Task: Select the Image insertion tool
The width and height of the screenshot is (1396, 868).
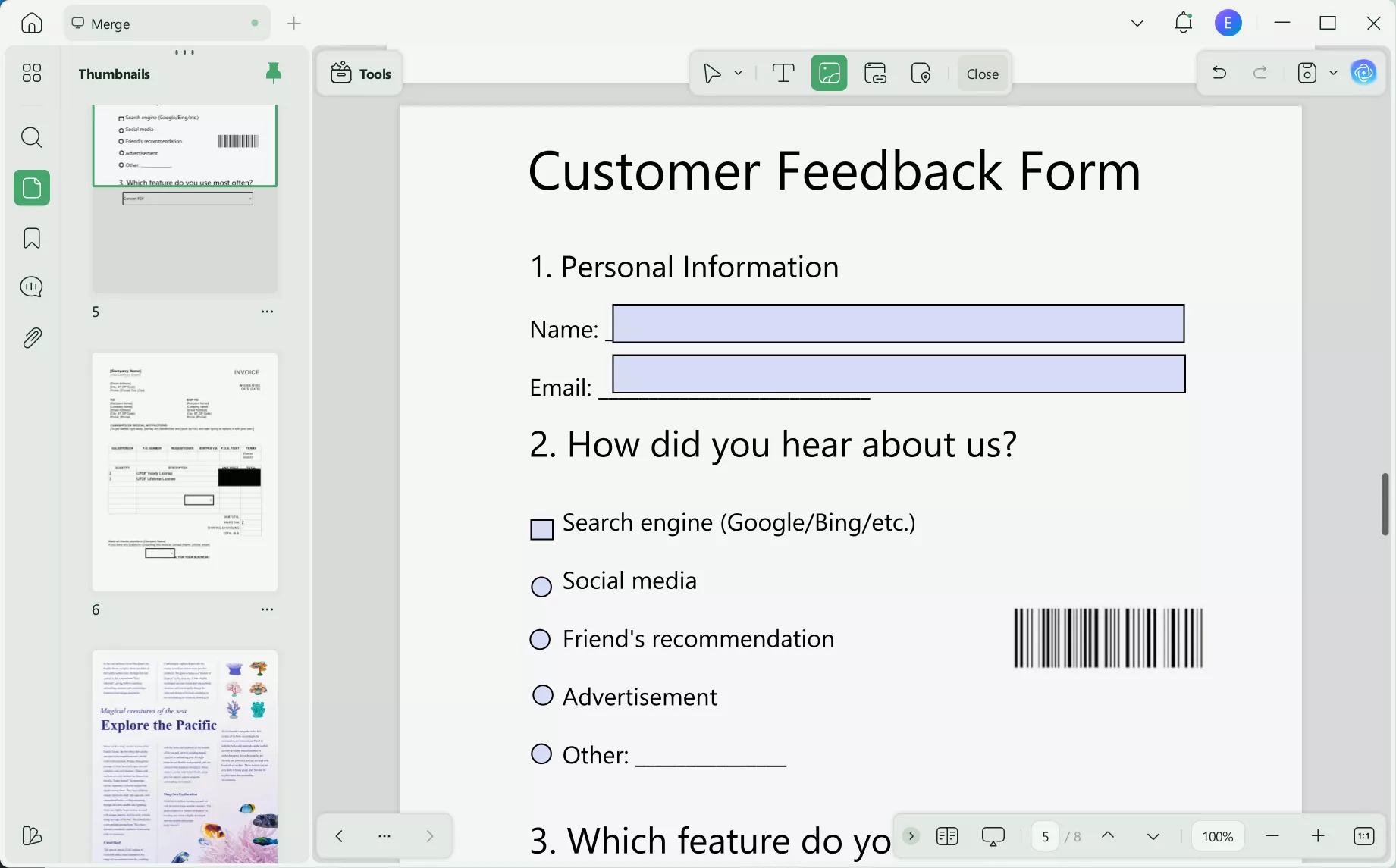Action: pos(829,73)
